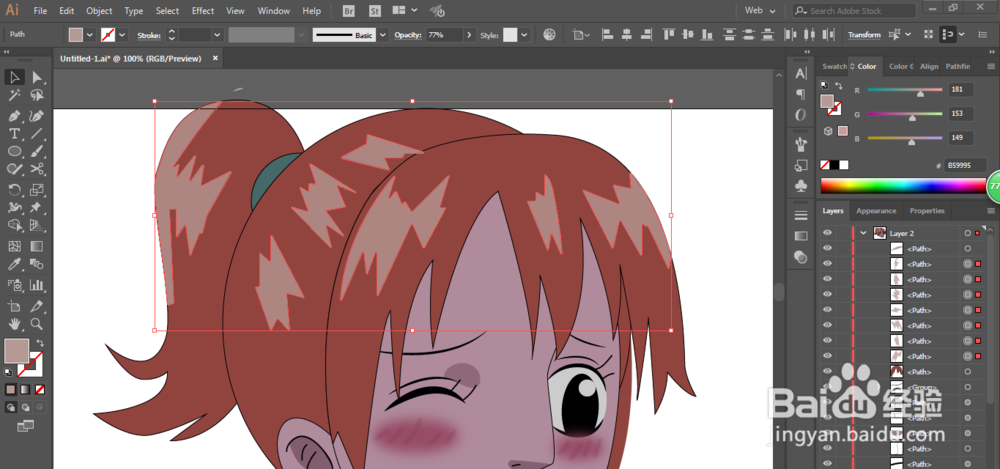Open the Paragraph panel from dock
The height and width of the screenshot is (469, 1000).
(x=801, y=94)
